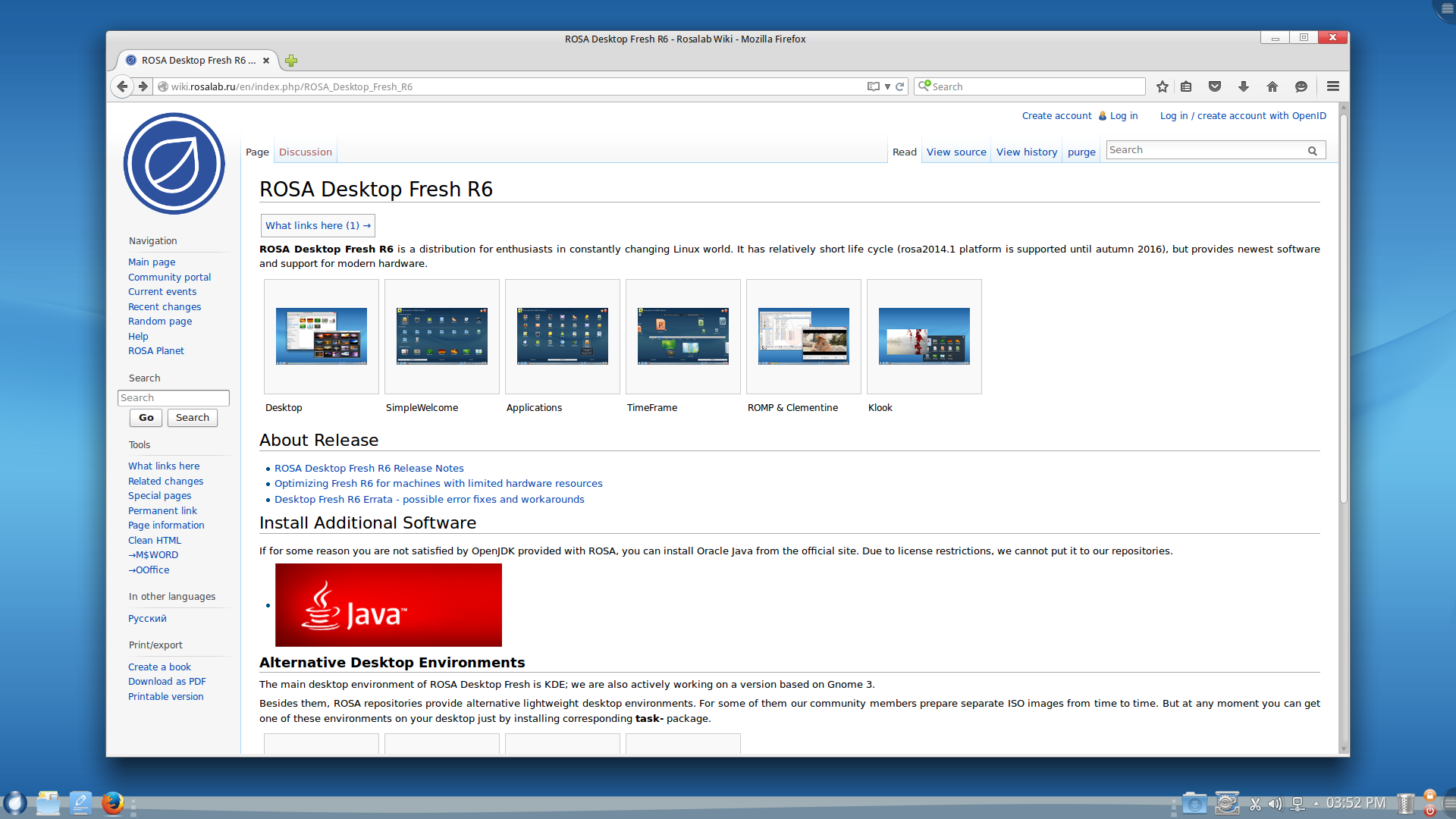Open the volume speaker tray icon
1456x819 pixels.
click(1276, 804)
